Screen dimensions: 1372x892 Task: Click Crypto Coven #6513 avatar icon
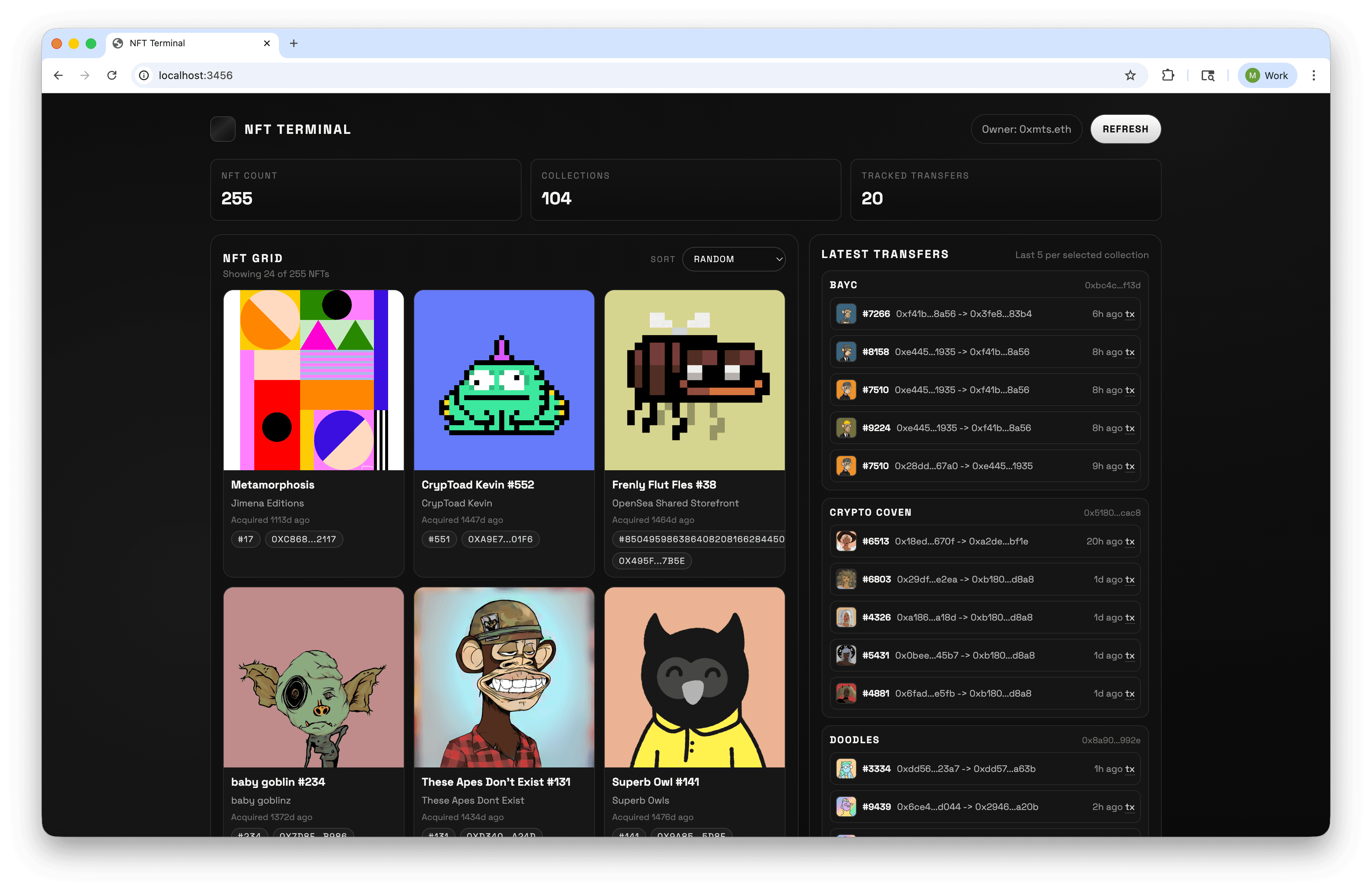[846, 541]
